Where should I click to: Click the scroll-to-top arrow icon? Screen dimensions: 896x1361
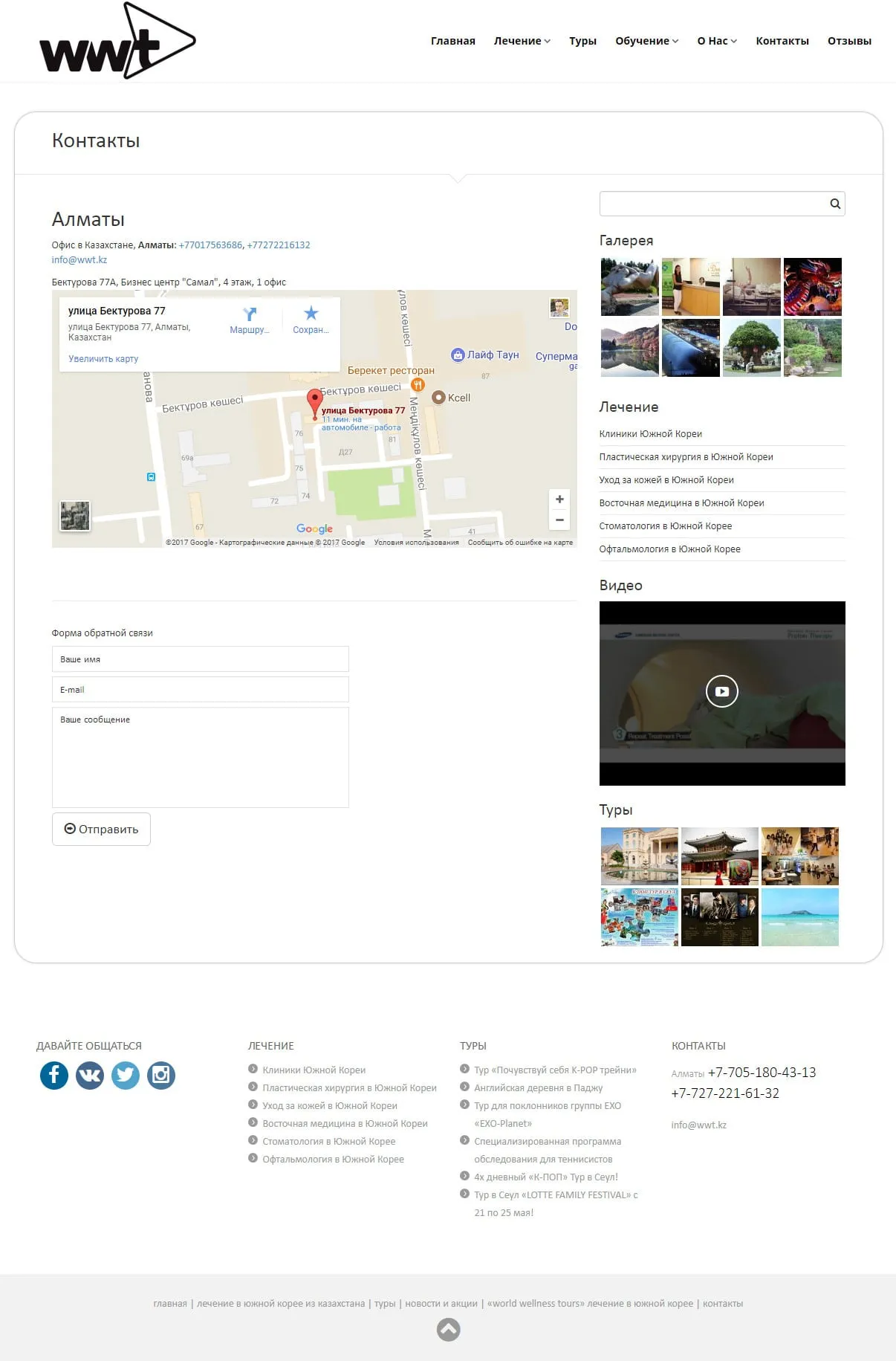[448, 1330]
